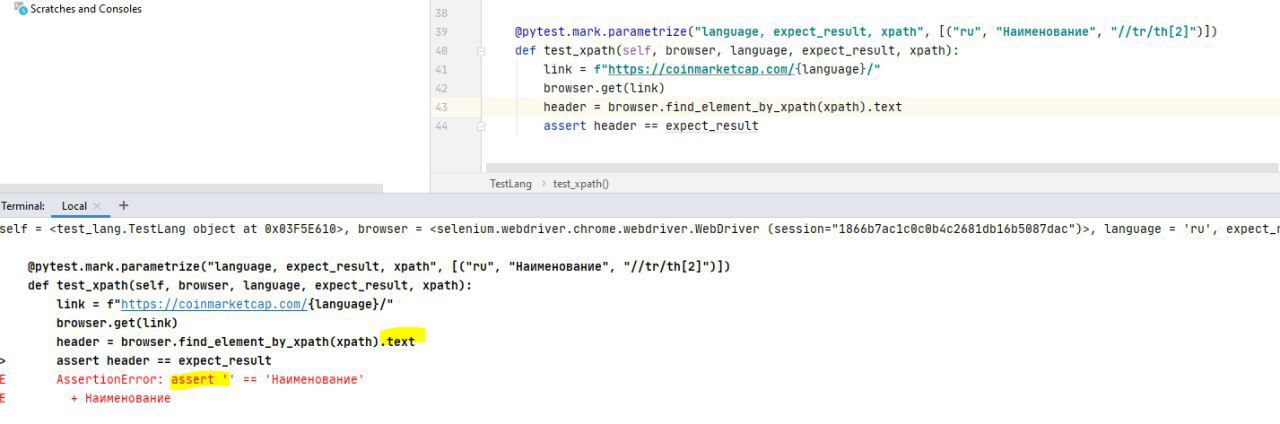Switch to the Local terminal tab
Viewport: 1280px width, 424px height.
(74, 206)
